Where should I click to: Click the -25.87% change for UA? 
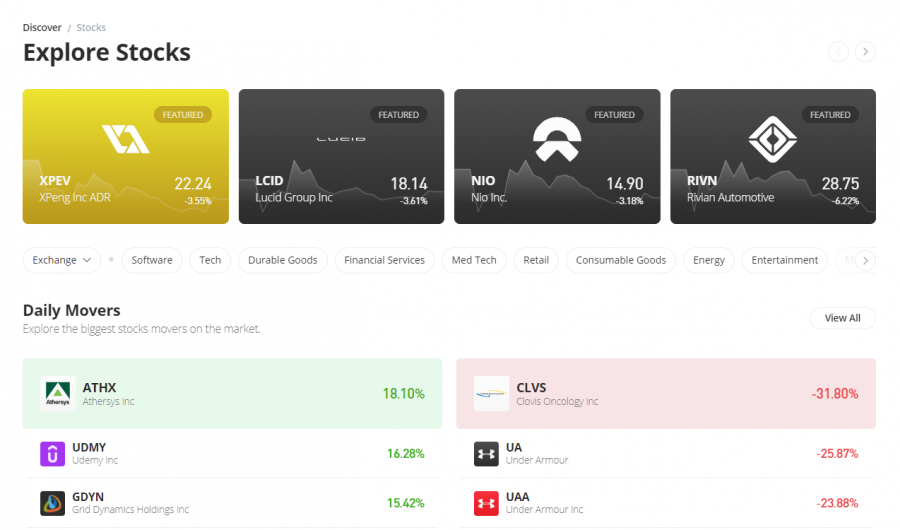tap(837, 454)
